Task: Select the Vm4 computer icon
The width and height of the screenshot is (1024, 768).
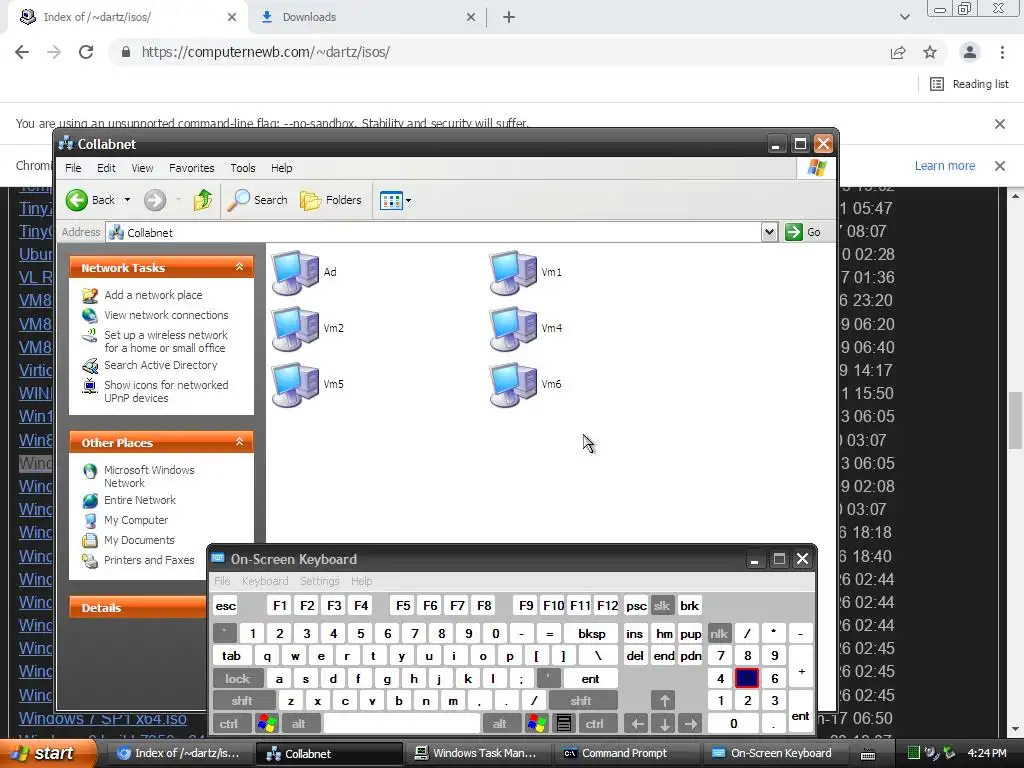Action: click(x=513, y=328)
